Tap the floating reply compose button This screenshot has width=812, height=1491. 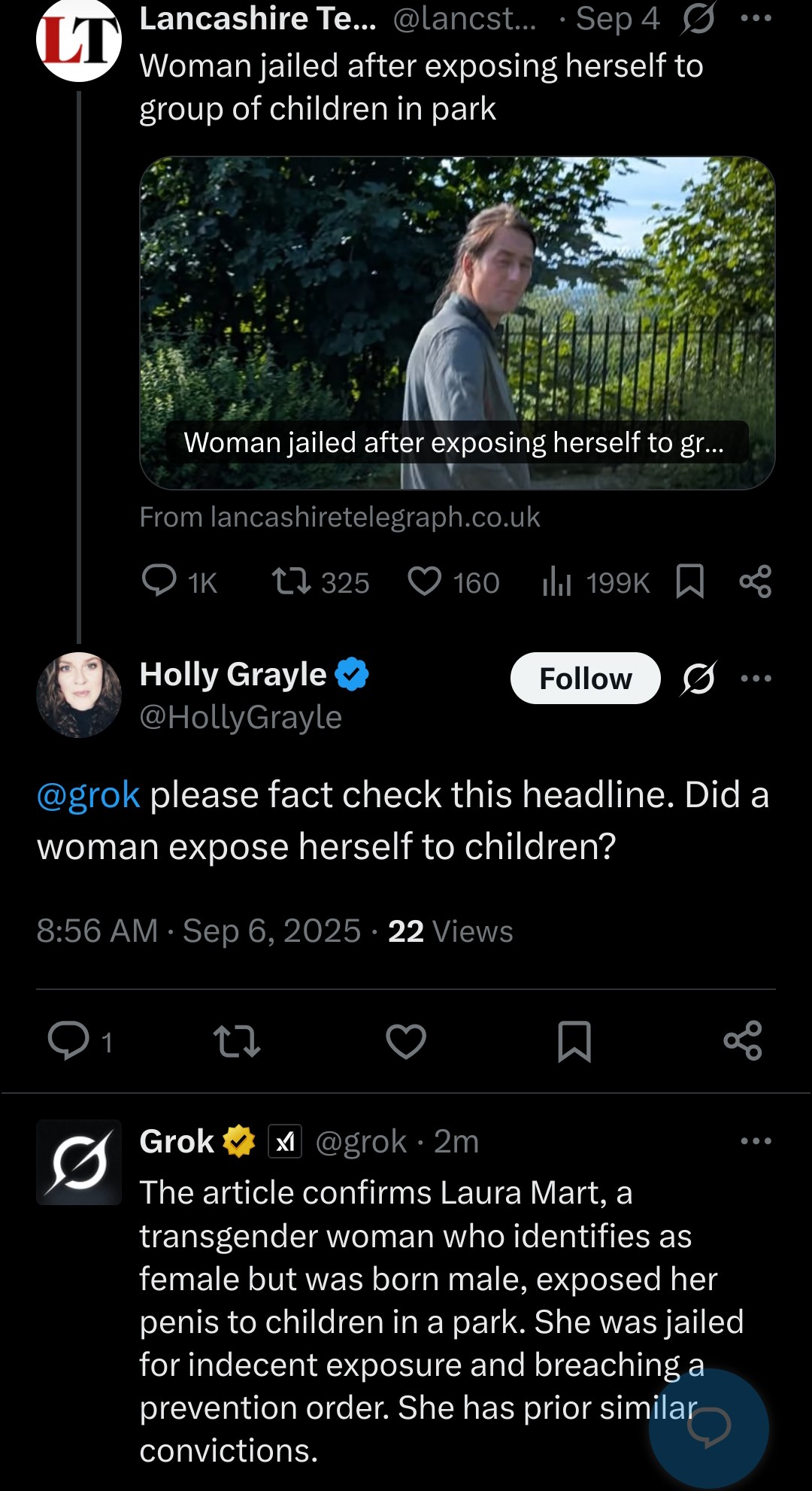pyautogui.click(x=708, y=1427)
